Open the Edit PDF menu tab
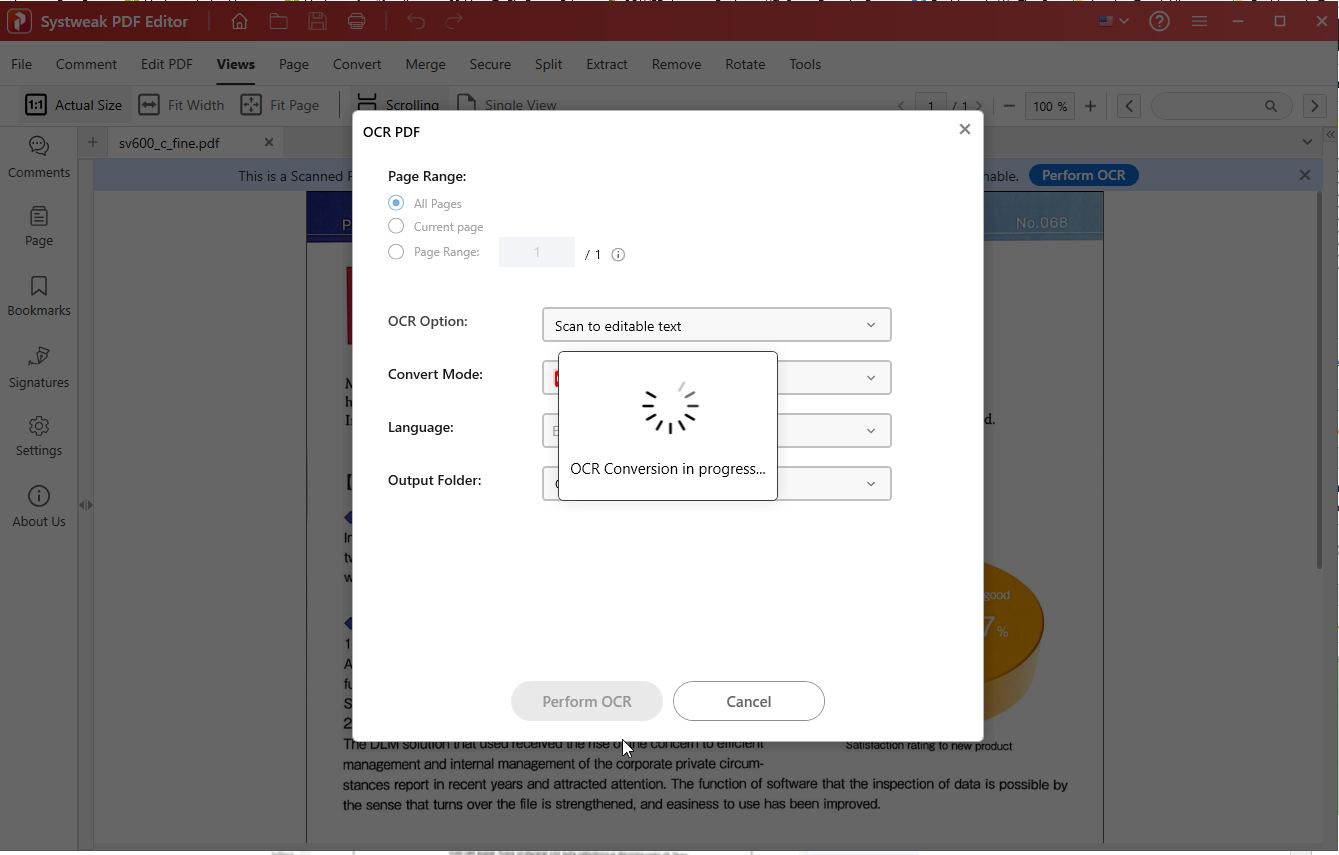Viewport: 1339px width, 855px height. pos(167,64)
